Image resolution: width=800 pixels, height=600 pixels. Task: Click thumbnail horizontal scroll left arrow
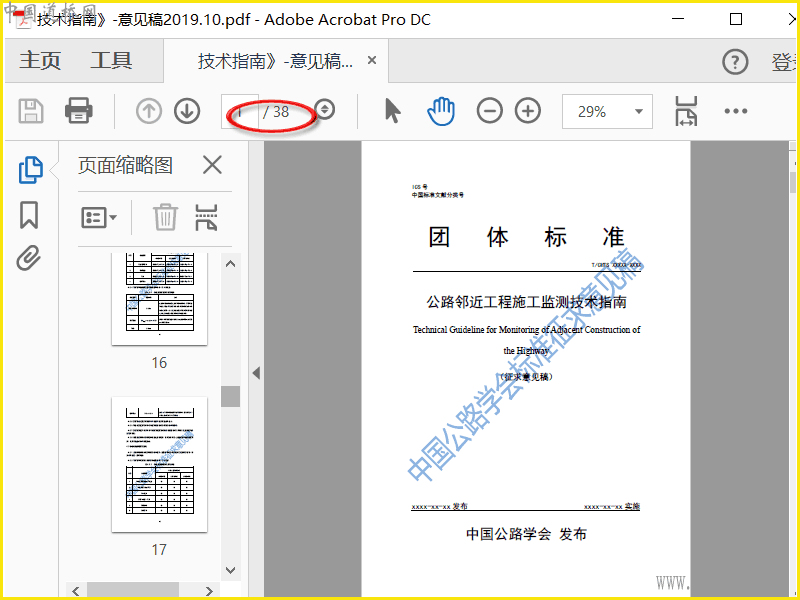[x=76, y=591]
